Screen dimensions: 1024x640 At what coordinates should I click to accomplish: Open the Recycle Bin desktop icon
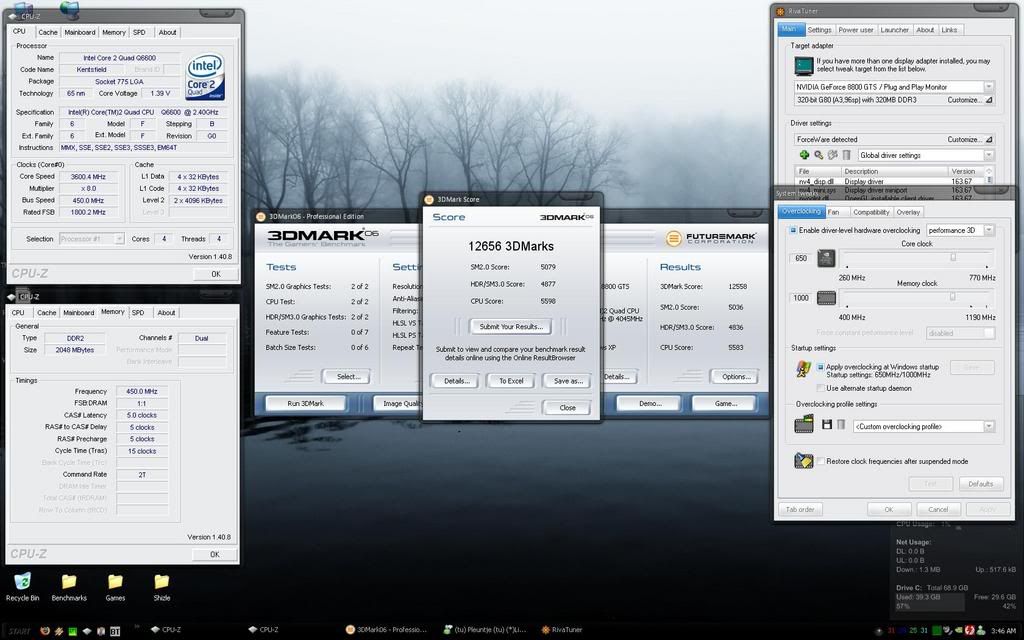22,586
